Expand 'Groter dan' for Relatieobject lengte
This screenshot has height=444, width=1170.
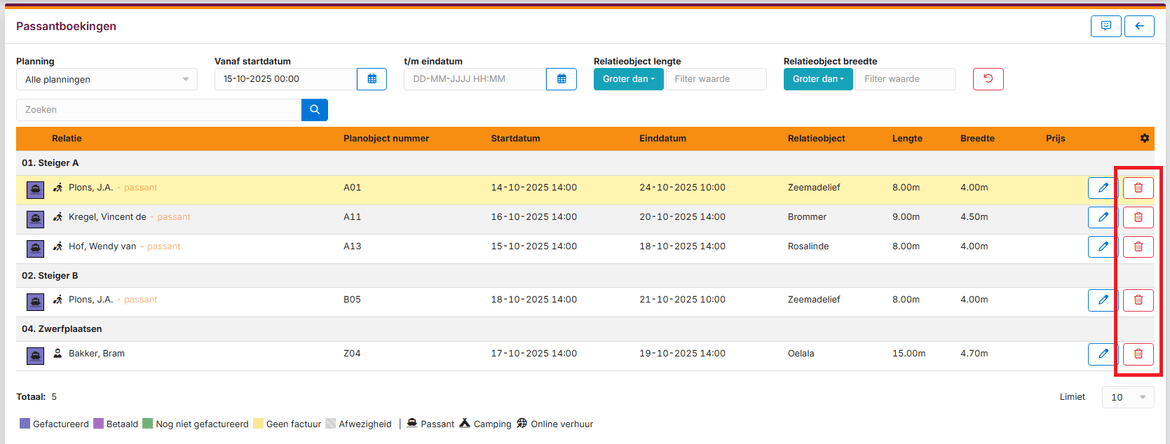pyautogui.click(x=629, y=79)
